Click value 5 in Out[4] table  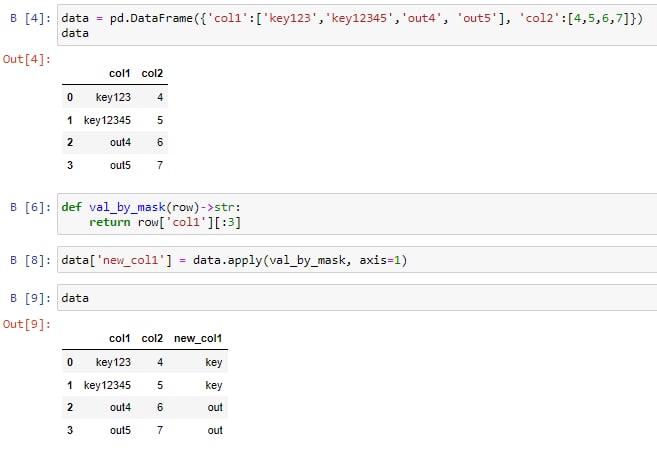(160, 120)
